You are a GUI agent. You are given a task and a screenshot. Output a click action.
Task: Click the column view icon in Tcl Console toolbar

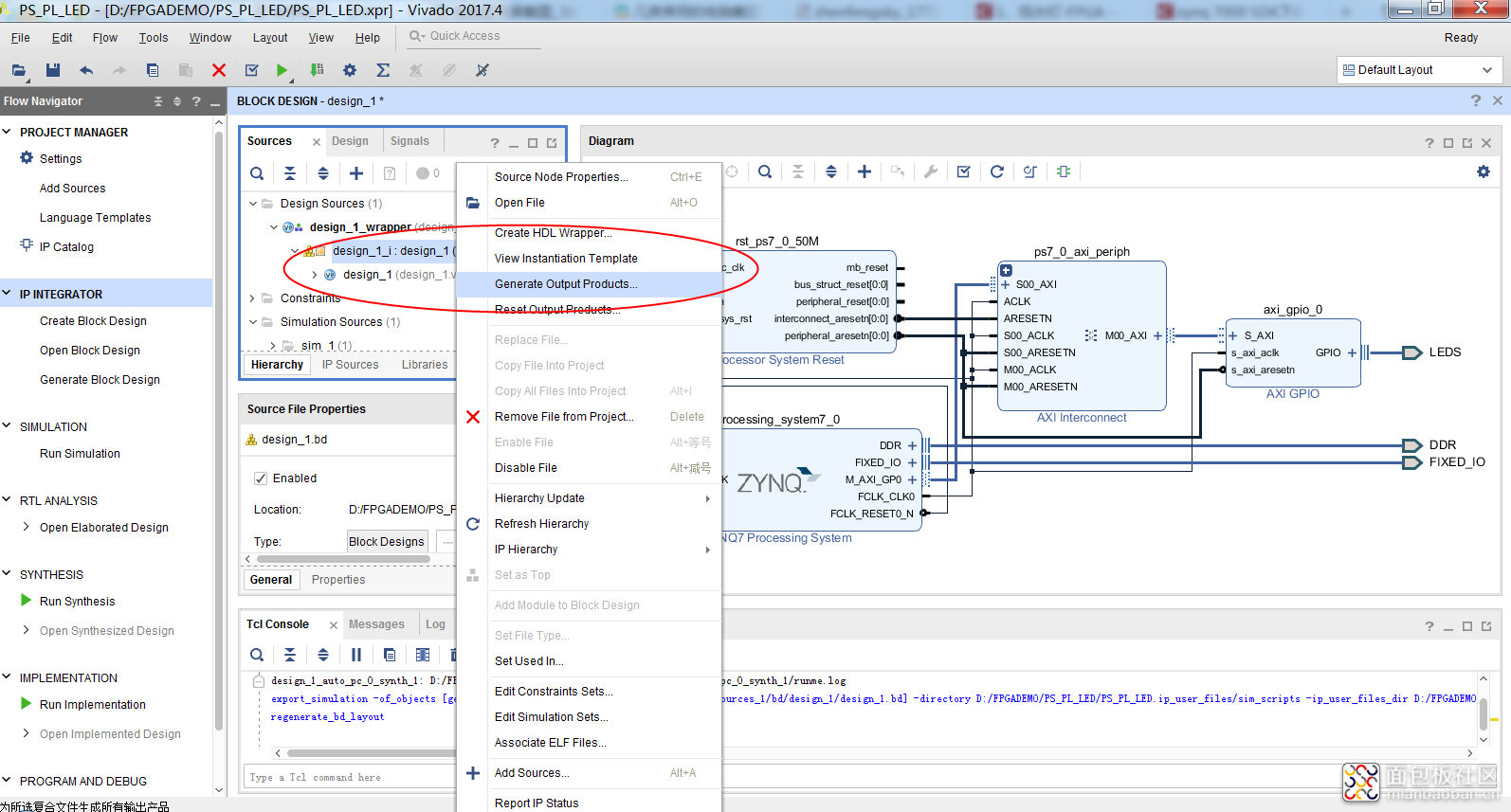(x=423, y=655)
